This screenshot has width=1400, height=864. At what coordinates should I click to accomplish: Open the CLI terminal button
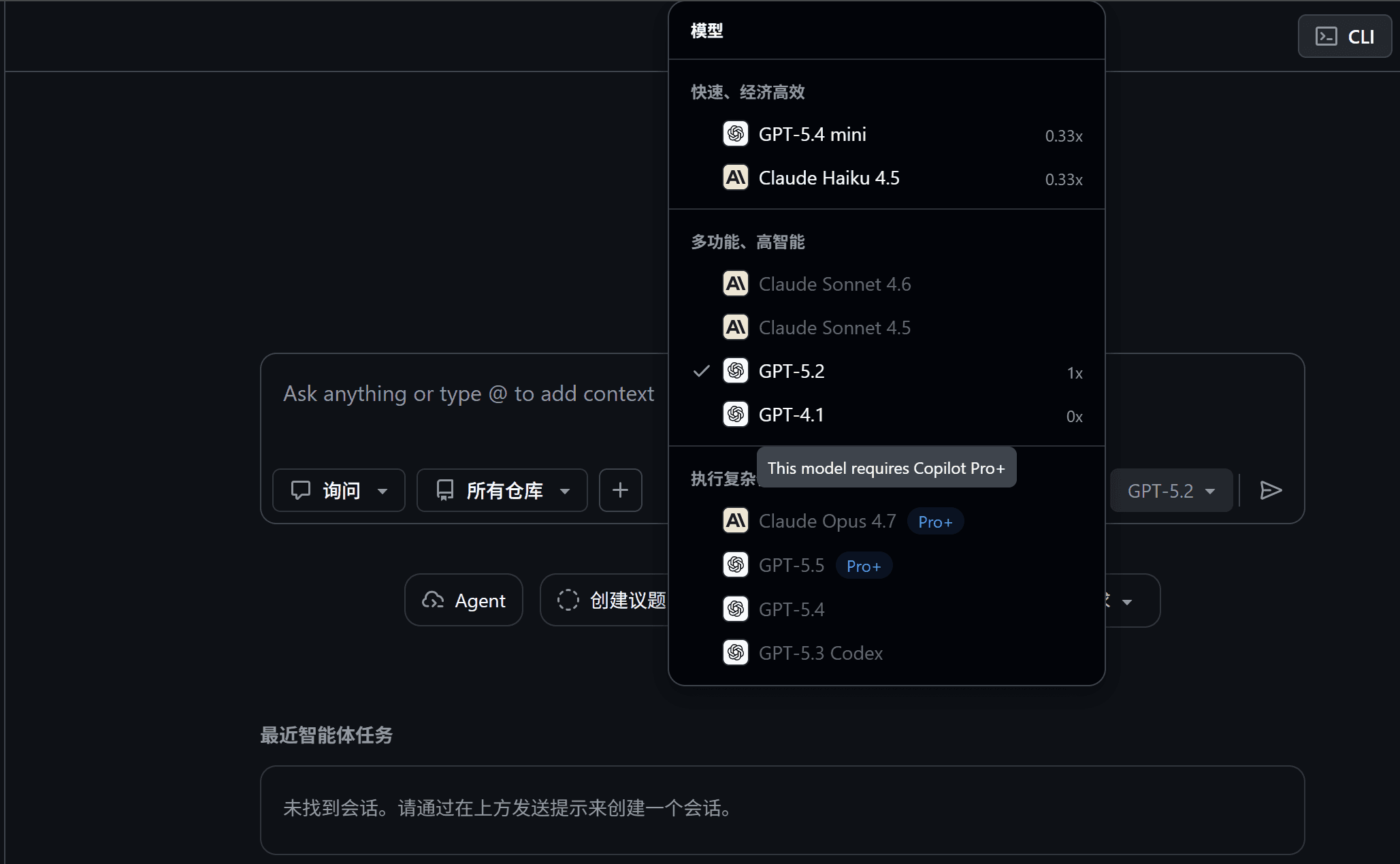pyautogui.click(x=1344, y=36)
